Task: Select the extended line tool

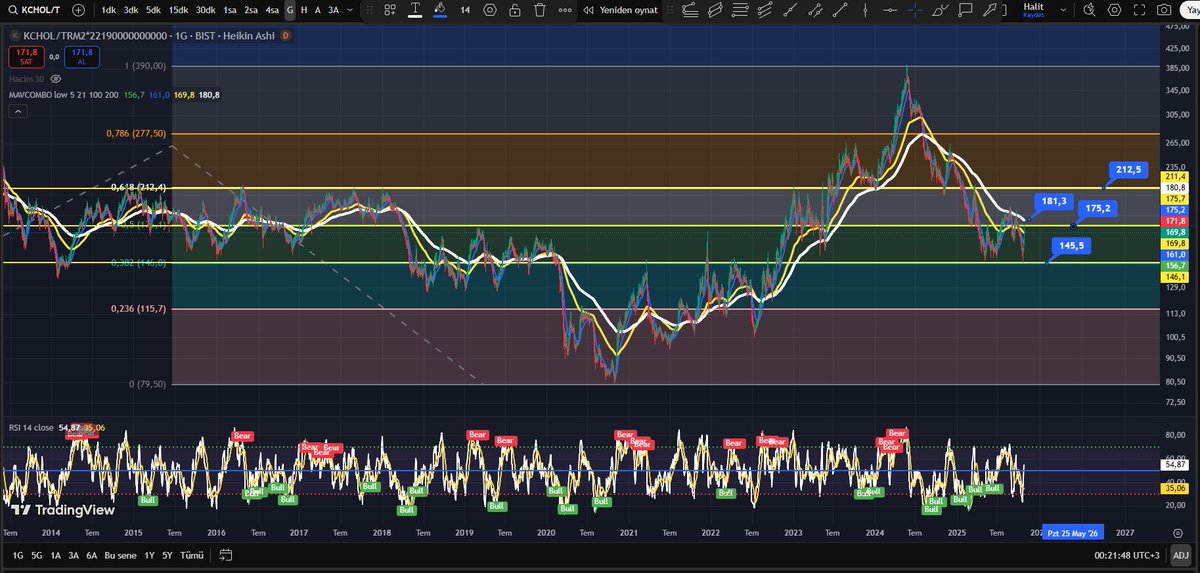Action: coord(840,9)
